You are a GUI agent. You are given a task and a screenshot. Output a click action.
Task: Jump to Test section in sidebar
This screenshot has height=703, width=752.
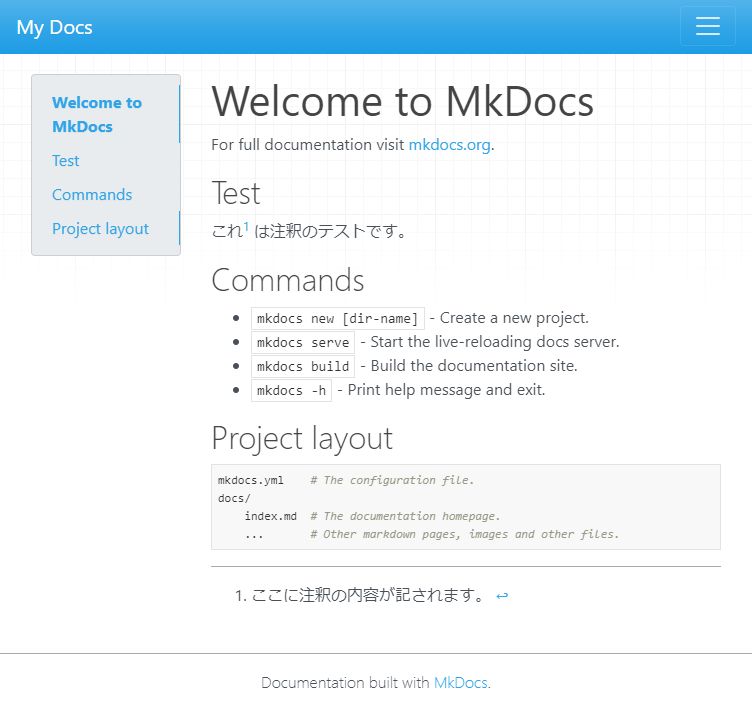click(66, 161)
